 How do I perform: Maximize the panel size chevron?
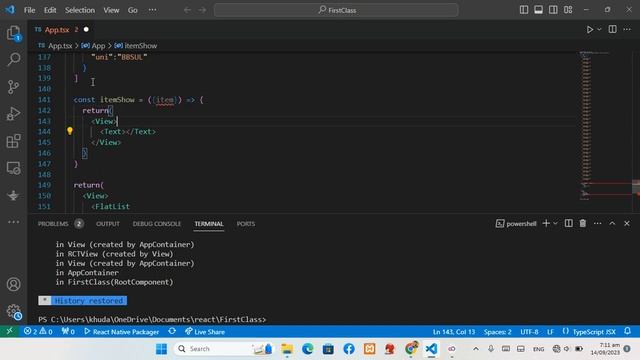point(612,223)
